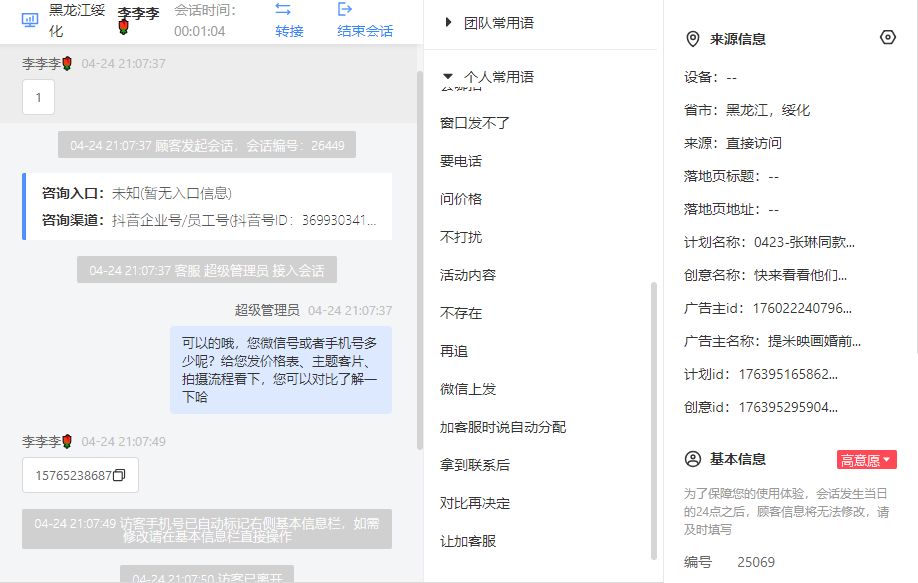This screenshot has height=583, width=918.
Task: Select the quick phrase 不存在
Action: click(461, 314)
